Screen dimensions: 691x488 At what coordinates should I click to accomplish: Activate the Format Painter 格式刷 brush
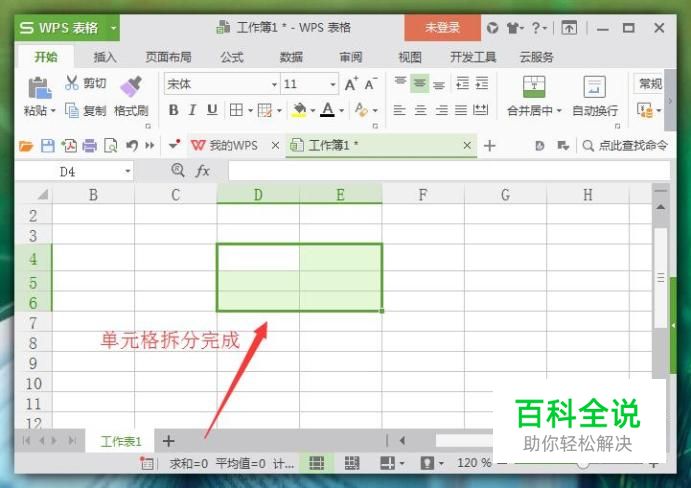pyautogui.click(x=131, y=86)
